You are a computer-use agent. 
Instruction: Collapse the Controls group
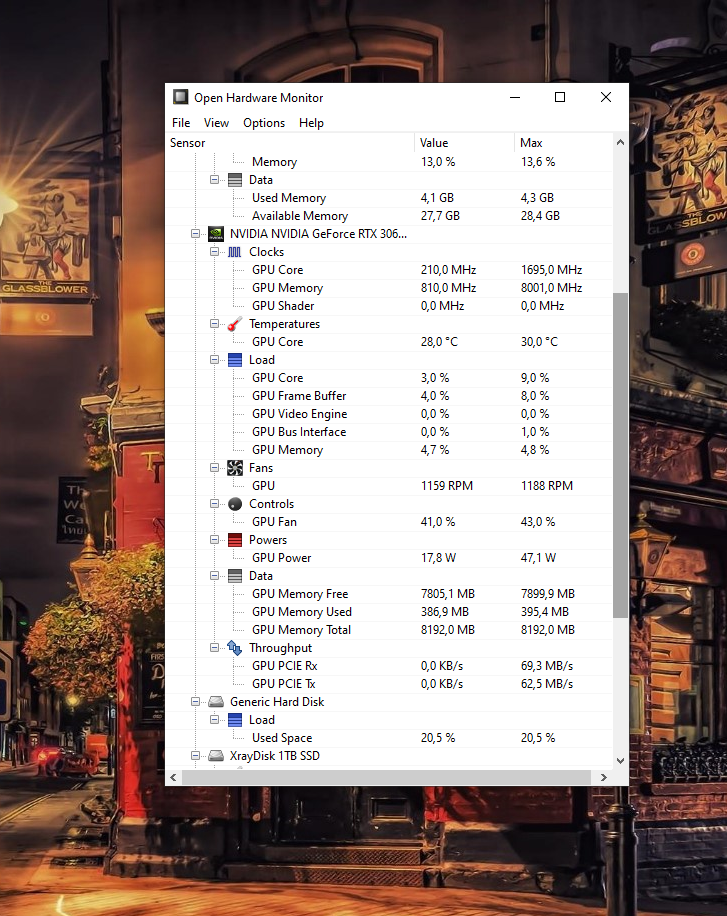[214, 504]
